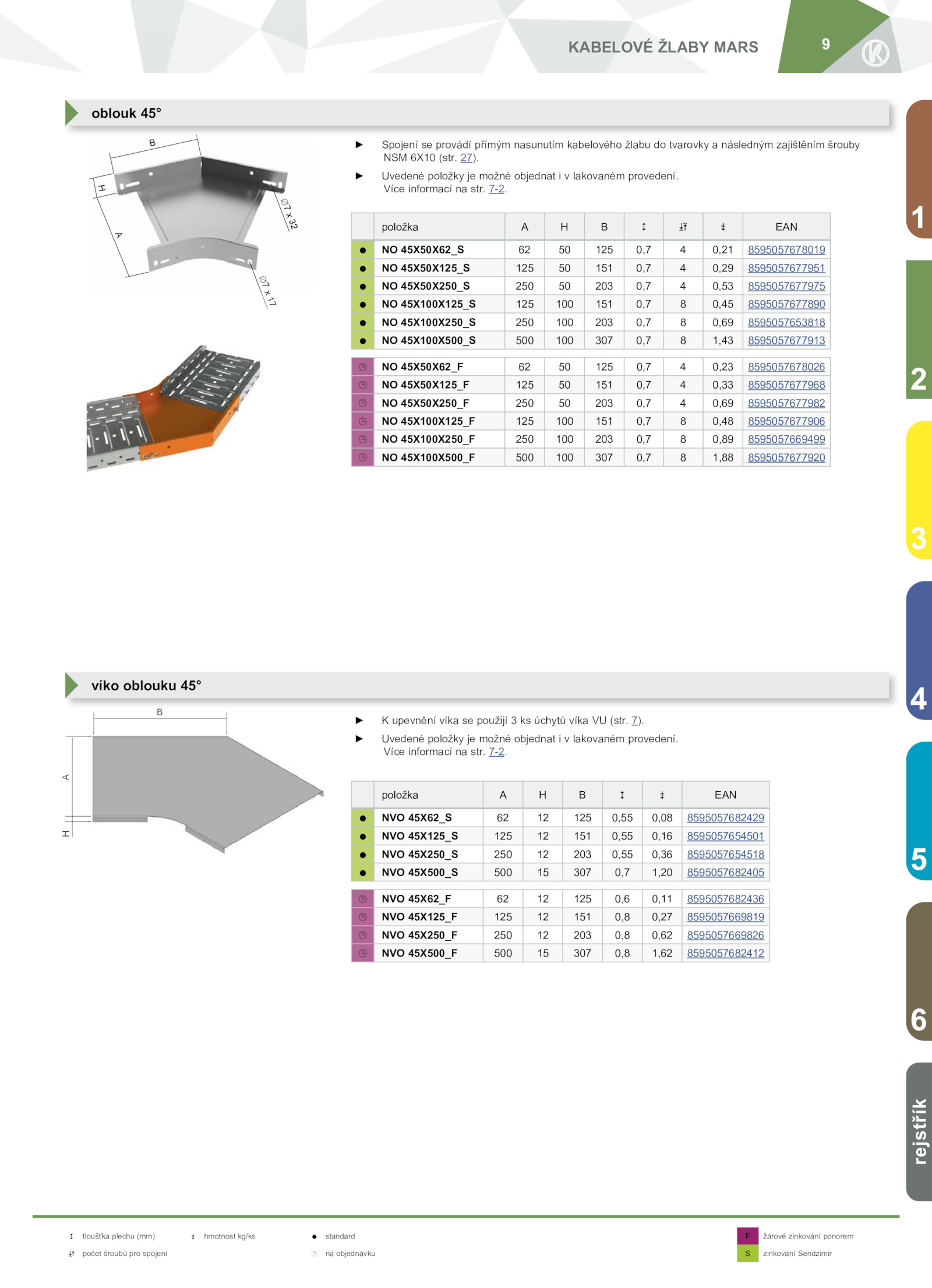Jump to chapter tab 6
932x1288 pixels.
pyautogui.click(x=919, y=972)
